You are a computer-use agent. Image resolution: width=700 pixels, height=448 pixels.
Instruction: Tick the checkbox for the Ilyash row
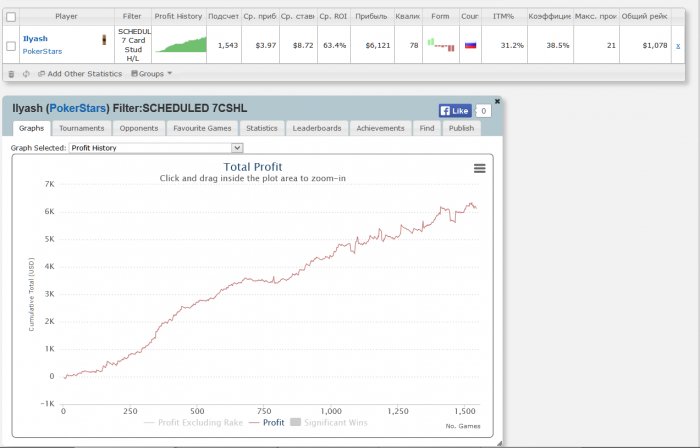click(x=11, y=46)
